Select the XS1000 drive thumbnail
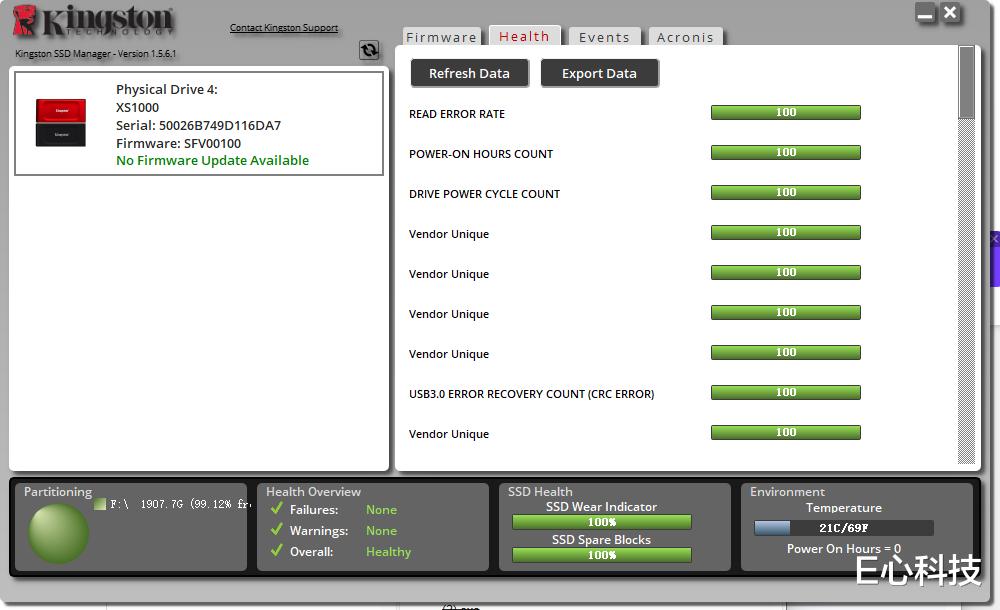 (61, 123)
